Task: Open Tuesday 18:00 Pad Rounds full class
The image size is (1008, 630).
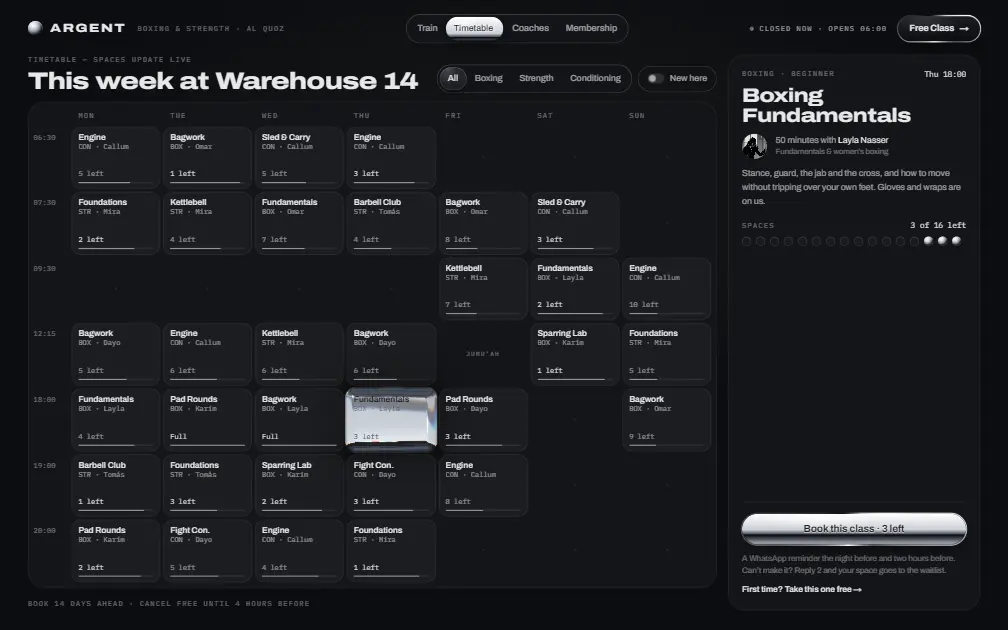Action: (207, 419)
